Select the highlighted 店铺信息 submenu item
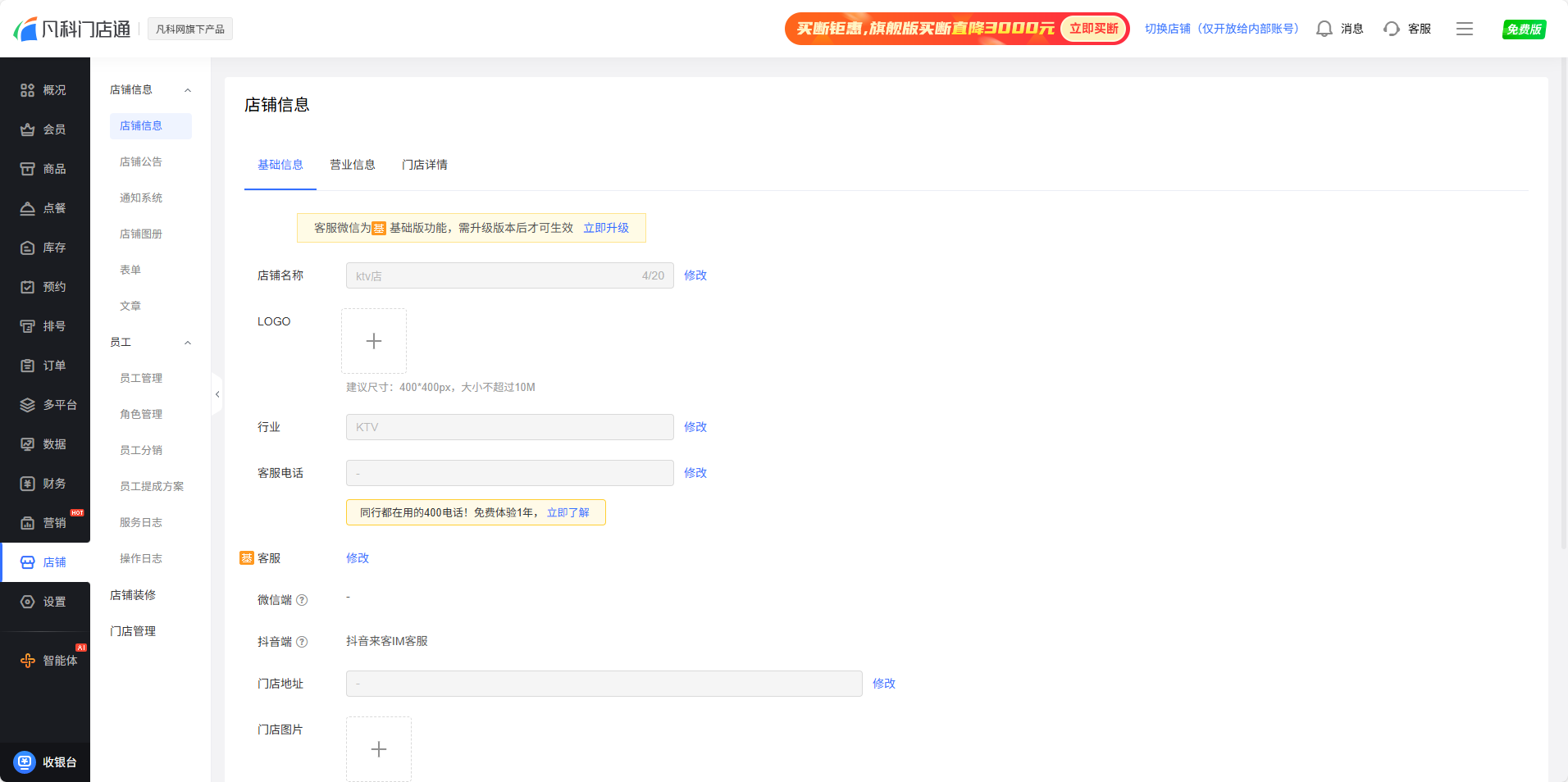The height and width of the screenshot is (782, 1568). 151,126
